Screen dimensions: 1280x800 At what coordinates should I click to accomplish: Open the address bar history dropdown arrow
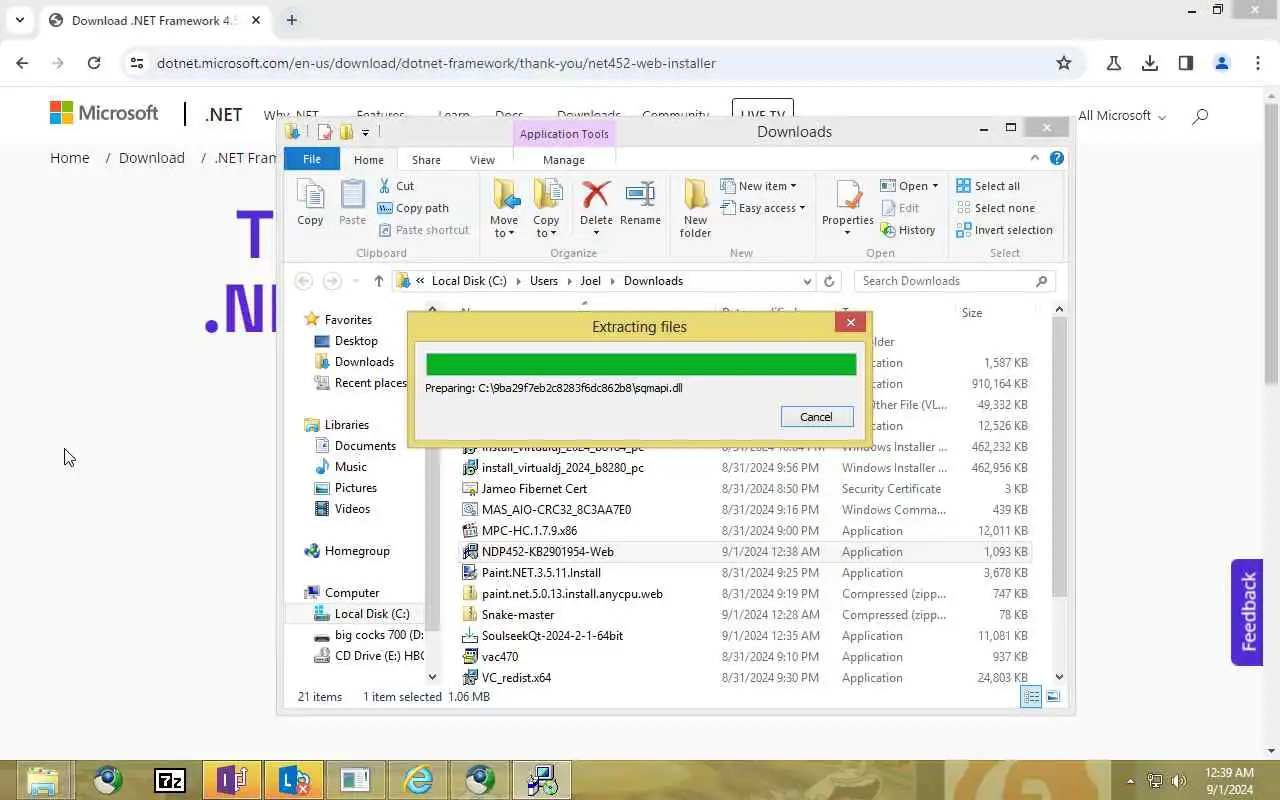807,281
